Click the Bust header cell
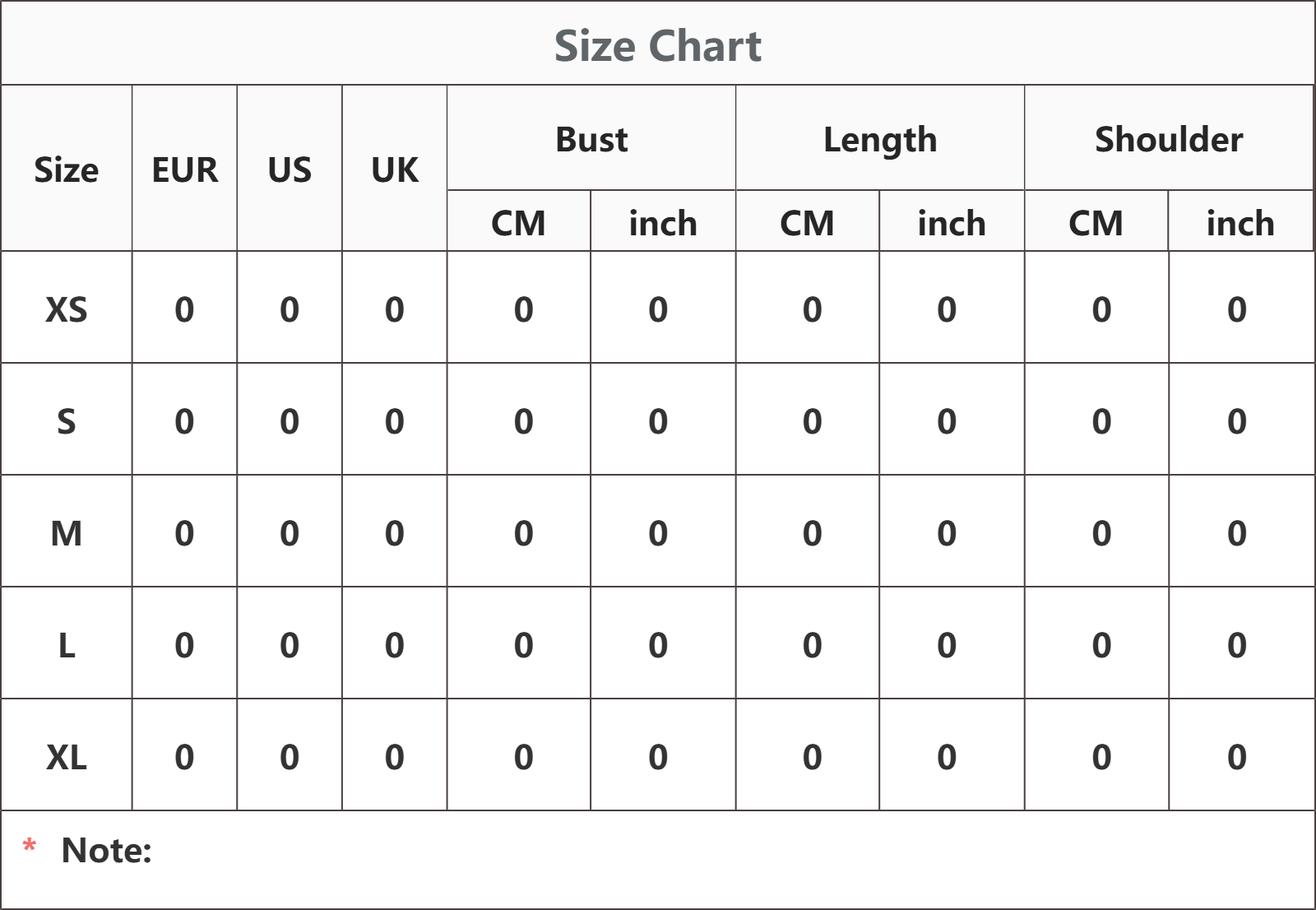 pos(591,139)
